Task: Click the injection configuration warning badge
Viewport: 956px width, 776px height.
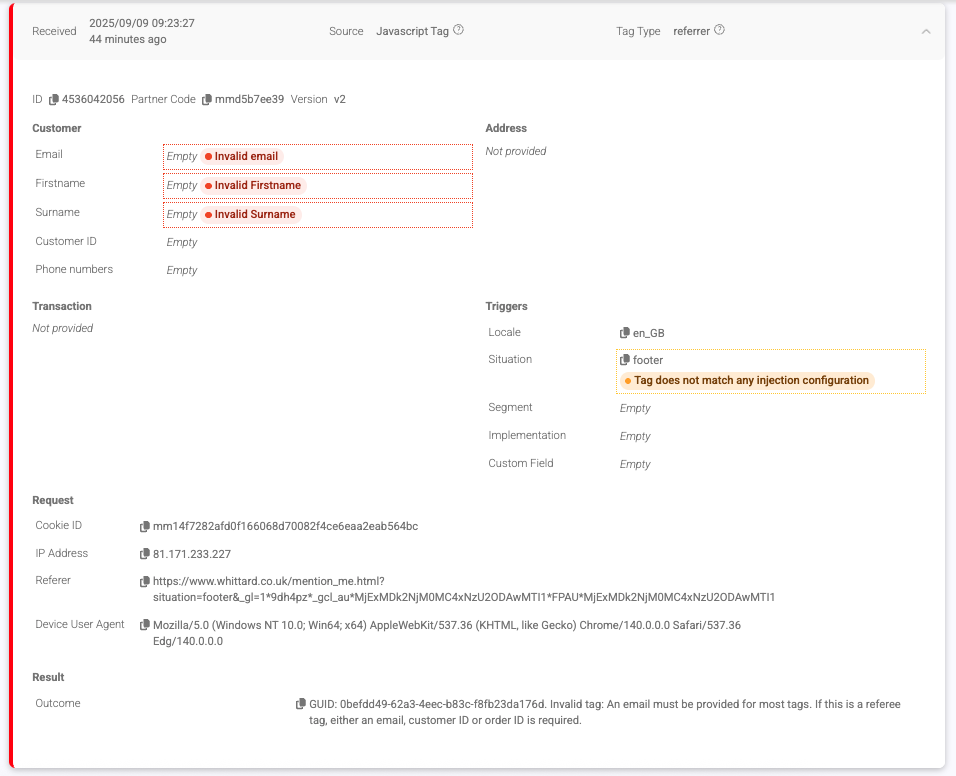Action: [746, 381]
